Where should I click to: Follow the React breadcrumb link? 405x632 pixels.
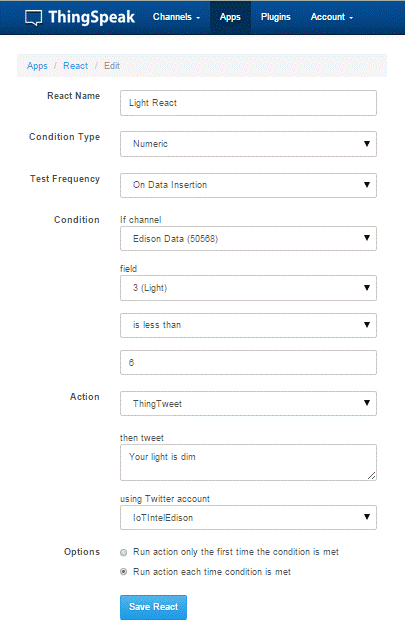(x=75, y=66)
